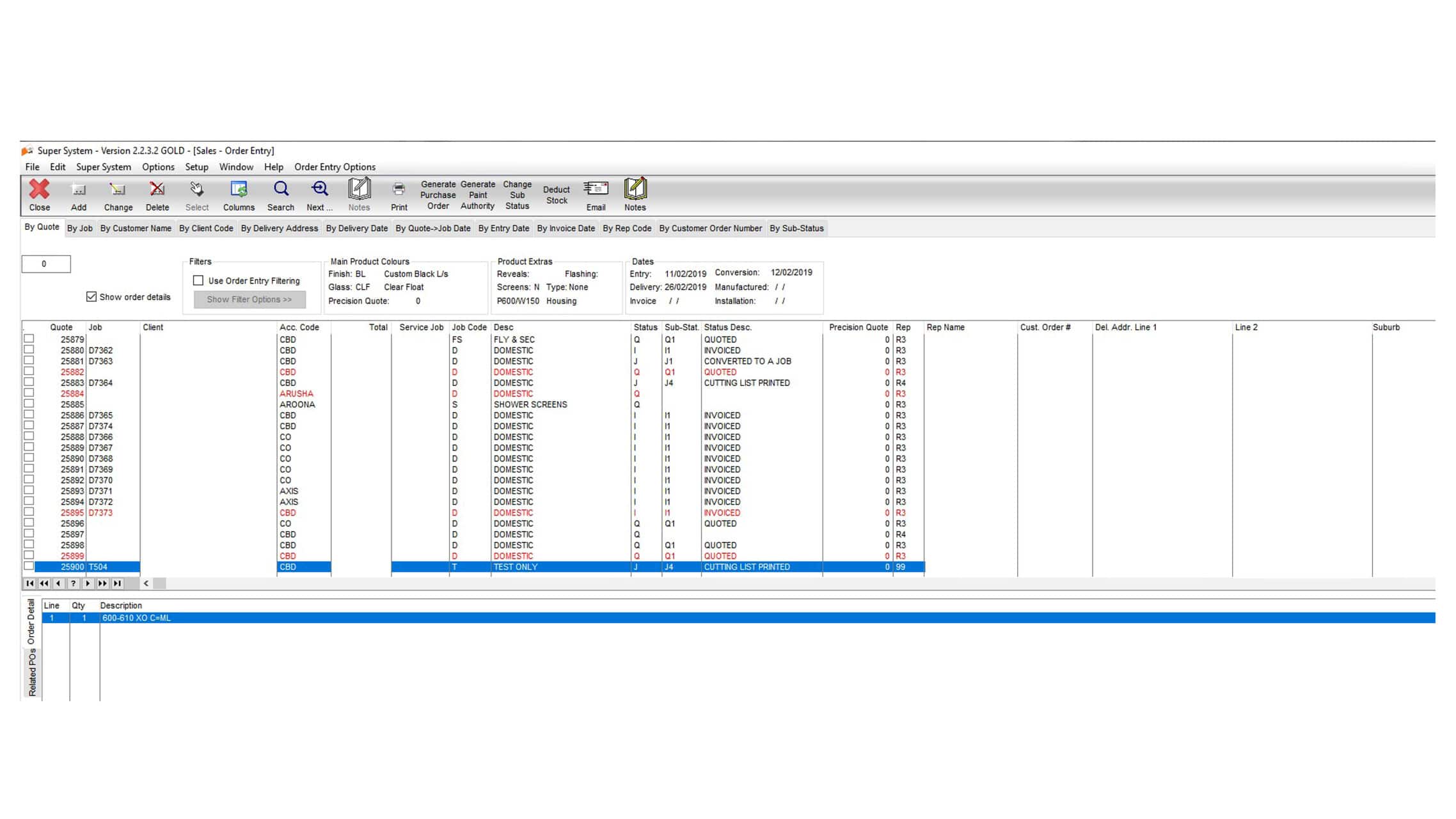
Task: Select the Order Detail vertical tab
Action: (31, 623)
